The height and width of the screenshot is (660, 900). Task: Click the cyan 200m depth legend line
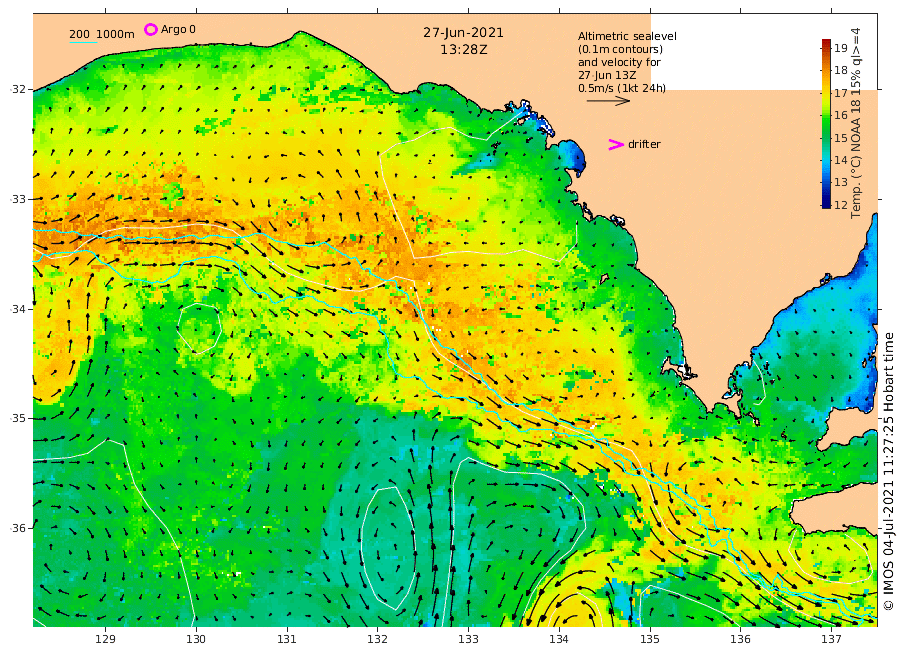[83, 42]
